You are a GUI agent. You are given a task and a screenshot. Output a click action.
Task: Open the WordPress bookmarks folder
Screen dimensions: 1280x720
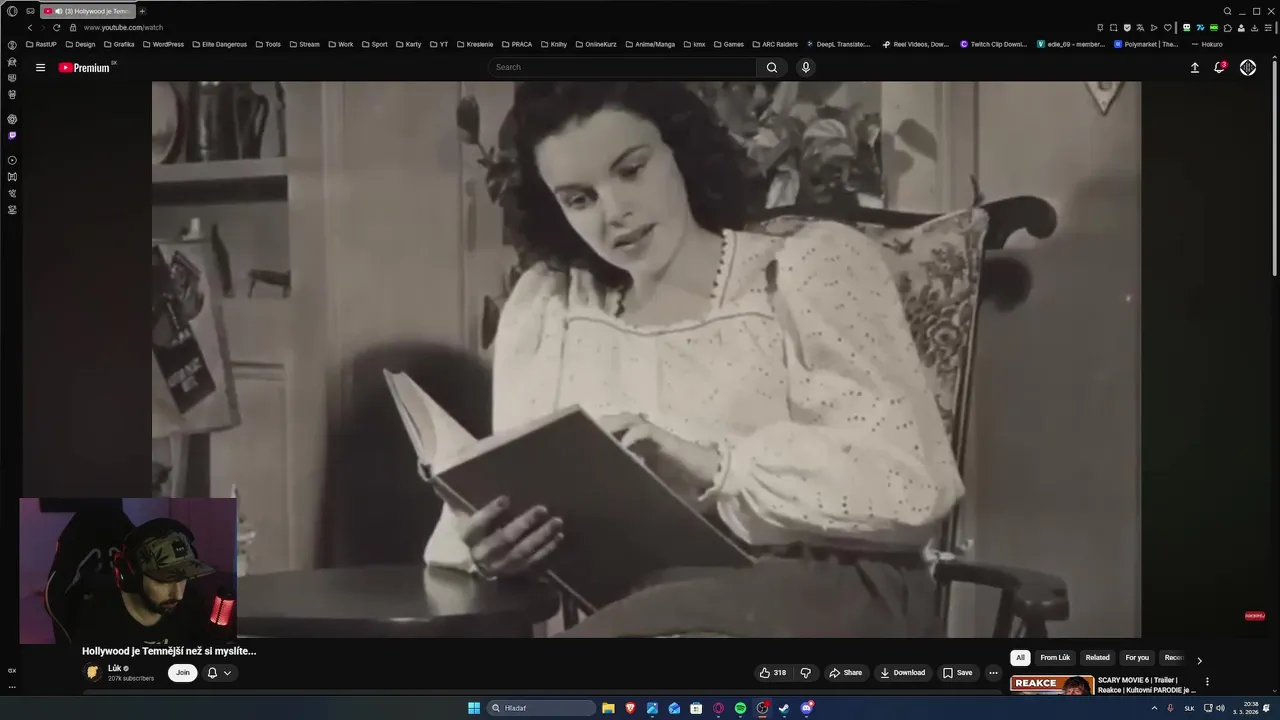coord(163,44)
